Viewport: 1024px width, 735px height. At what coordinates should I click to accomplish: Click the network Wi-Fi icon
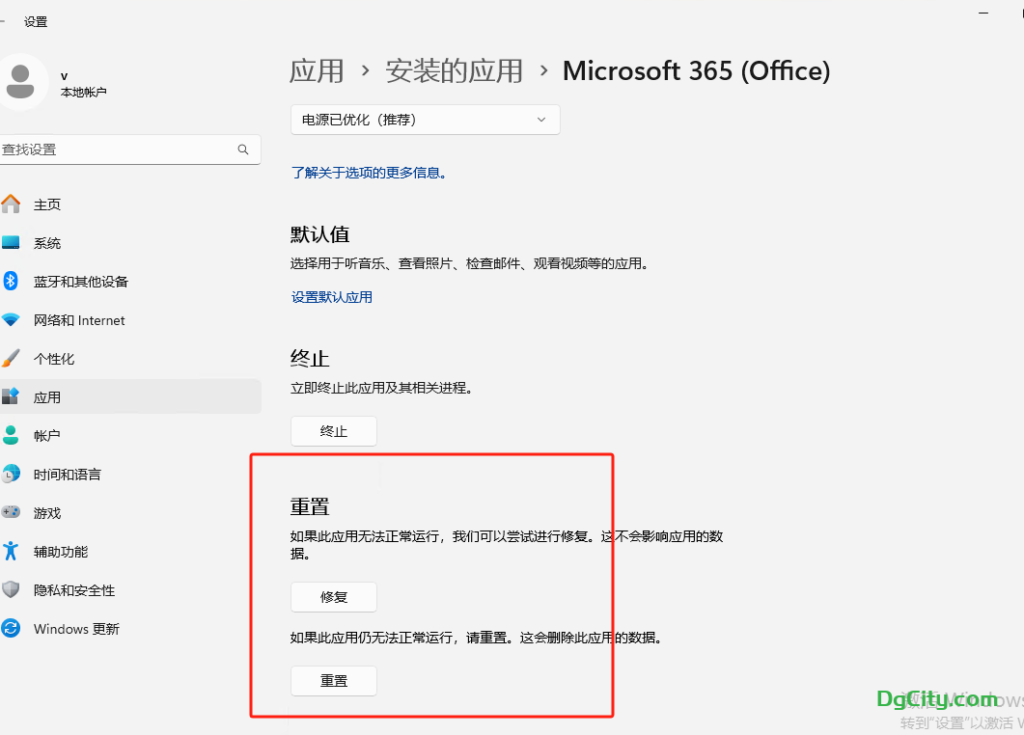11,320
